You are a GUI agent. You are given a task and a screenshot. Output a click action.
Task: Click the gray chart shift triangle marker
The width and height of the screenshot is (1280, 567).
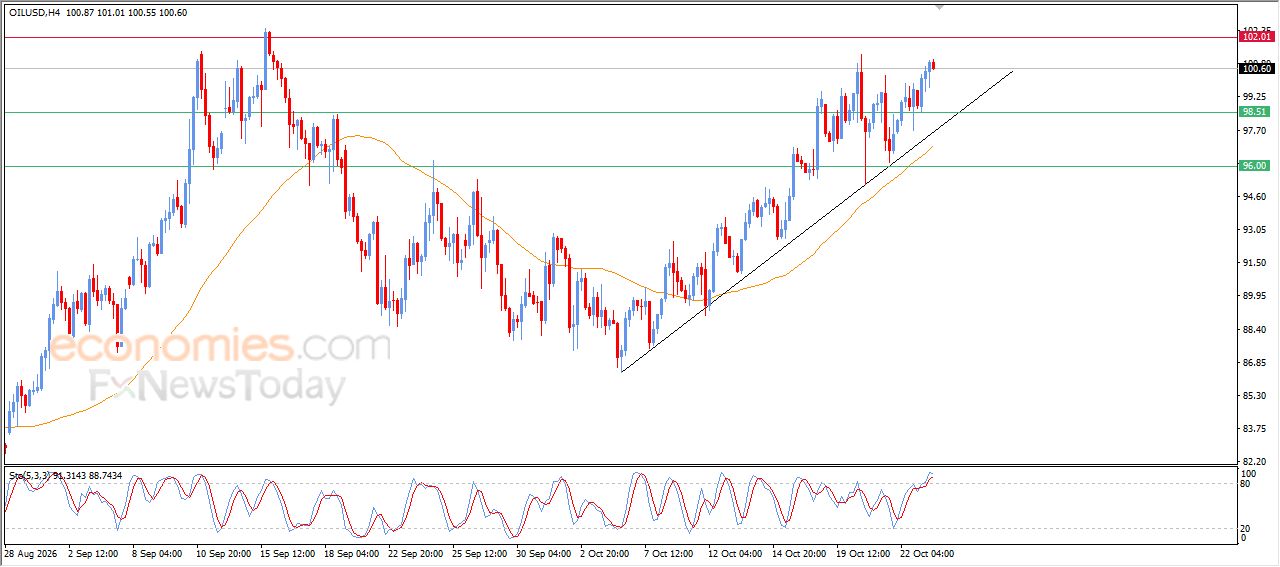(939, 7)
